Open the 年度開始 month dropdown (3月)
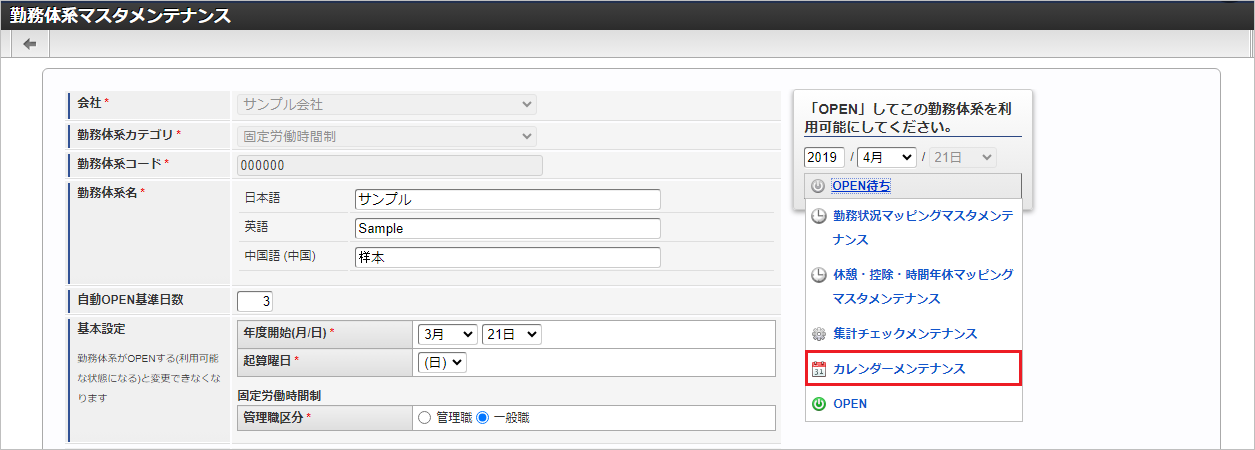 [446, 334]
